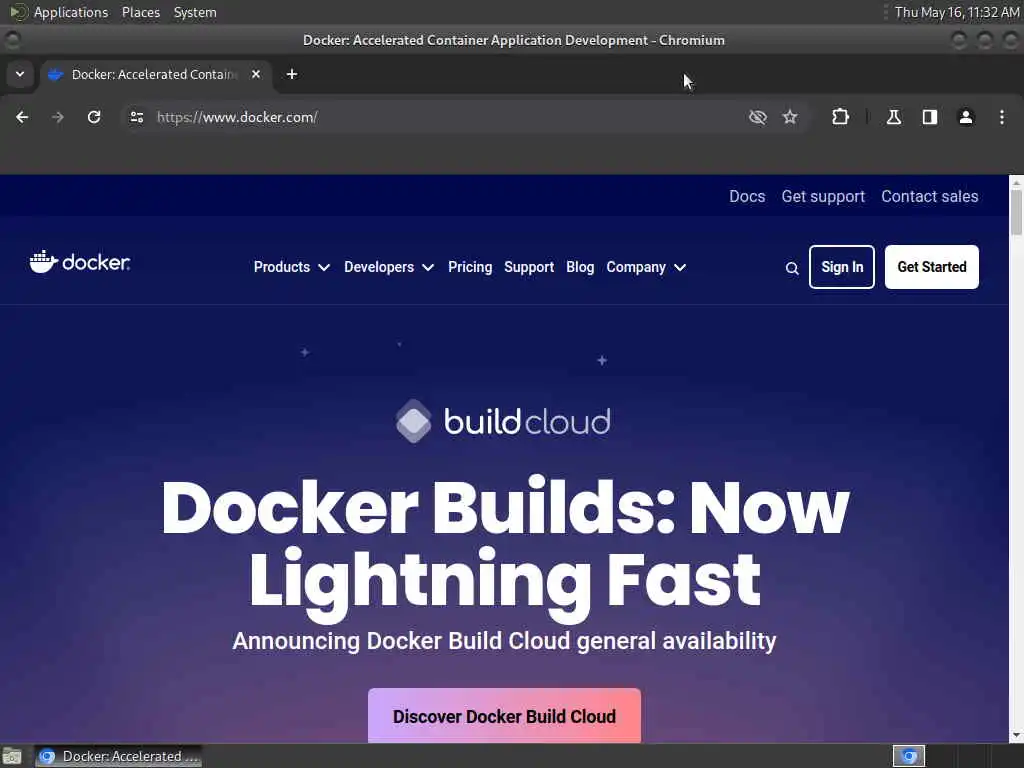The width and height of the screenshot is (1024, 768).
Task: Open Chrome Labs flask icon
Action: 894,117
